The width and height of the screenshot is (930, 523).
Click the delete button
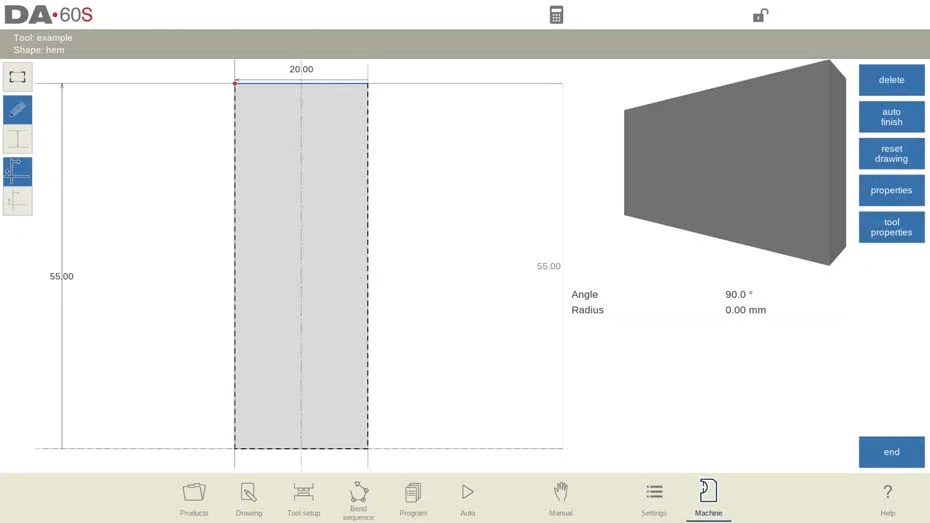(x=891, y=80)
